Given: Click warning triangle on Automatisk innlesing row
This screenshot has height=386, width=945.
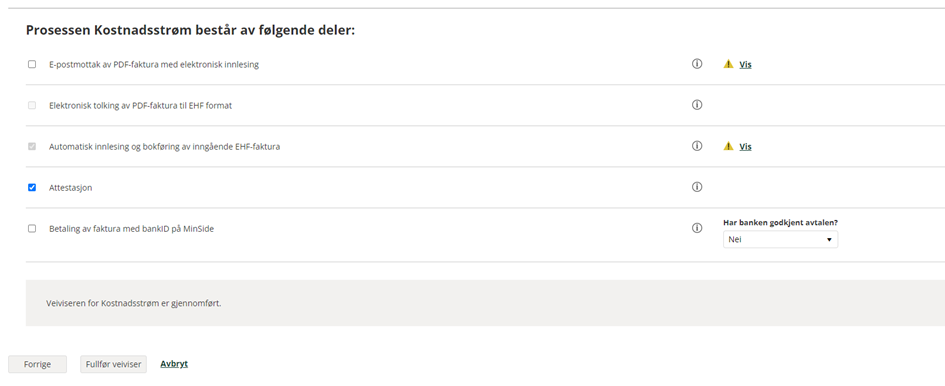Looking at the screenshot, I should (x=729, y=146).
